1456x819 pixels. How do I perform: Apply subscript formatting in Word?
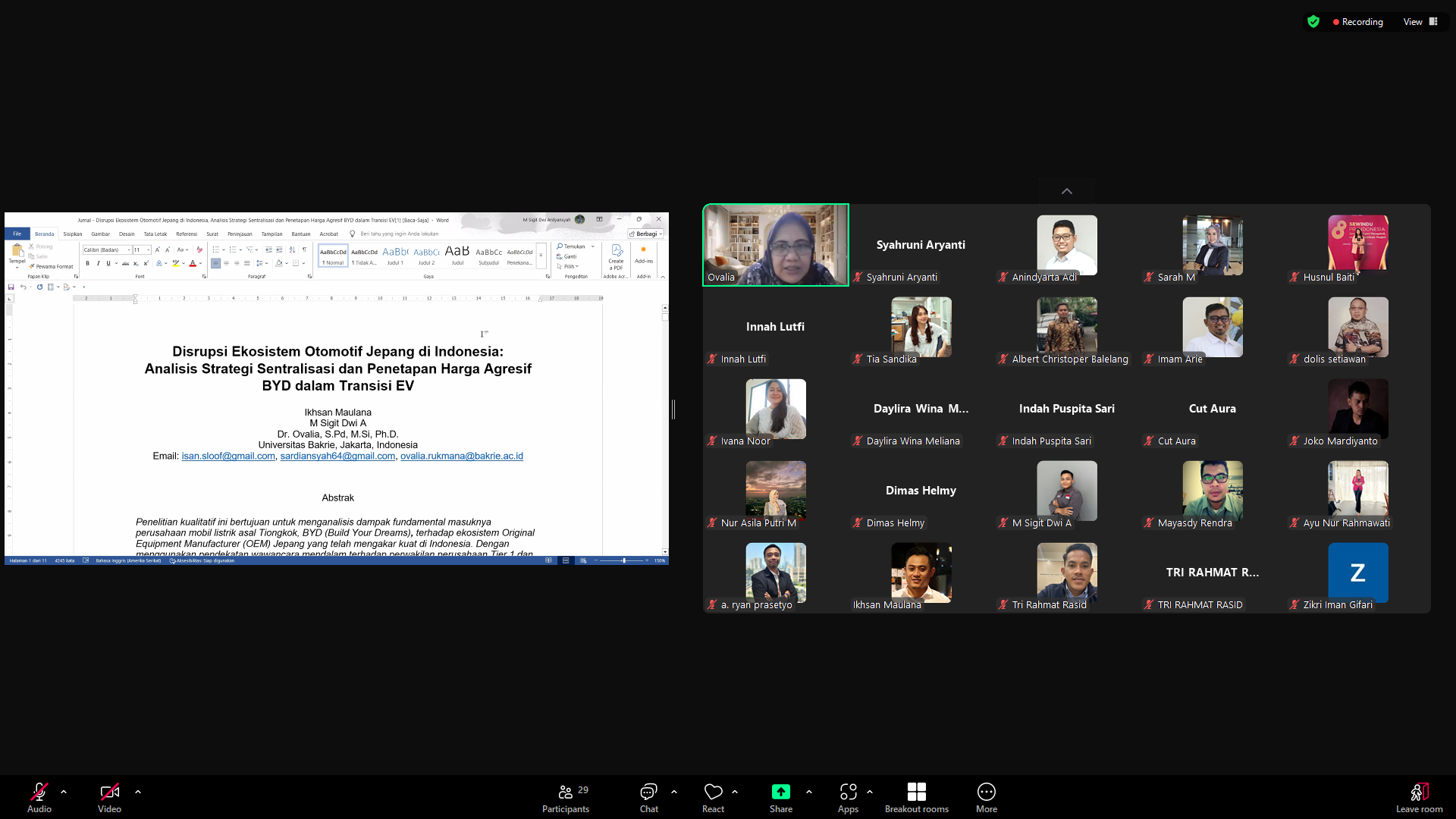pyautogui.click(x=136, y=263)
